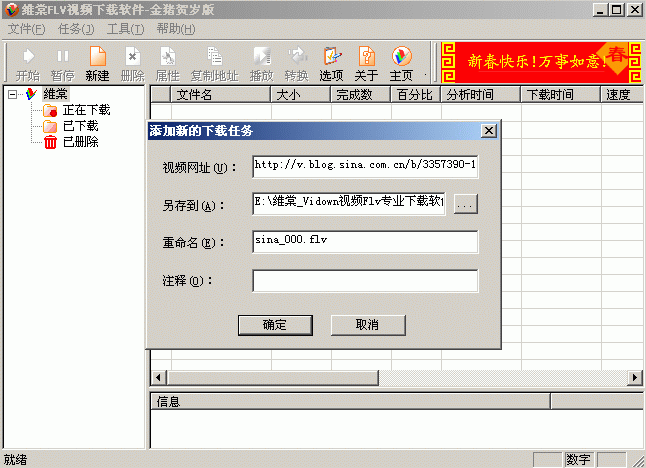This screenshot has width=646, height=468.
Task: Click the 复制地址 (Copy address) icon
Action: pos(214,58)
